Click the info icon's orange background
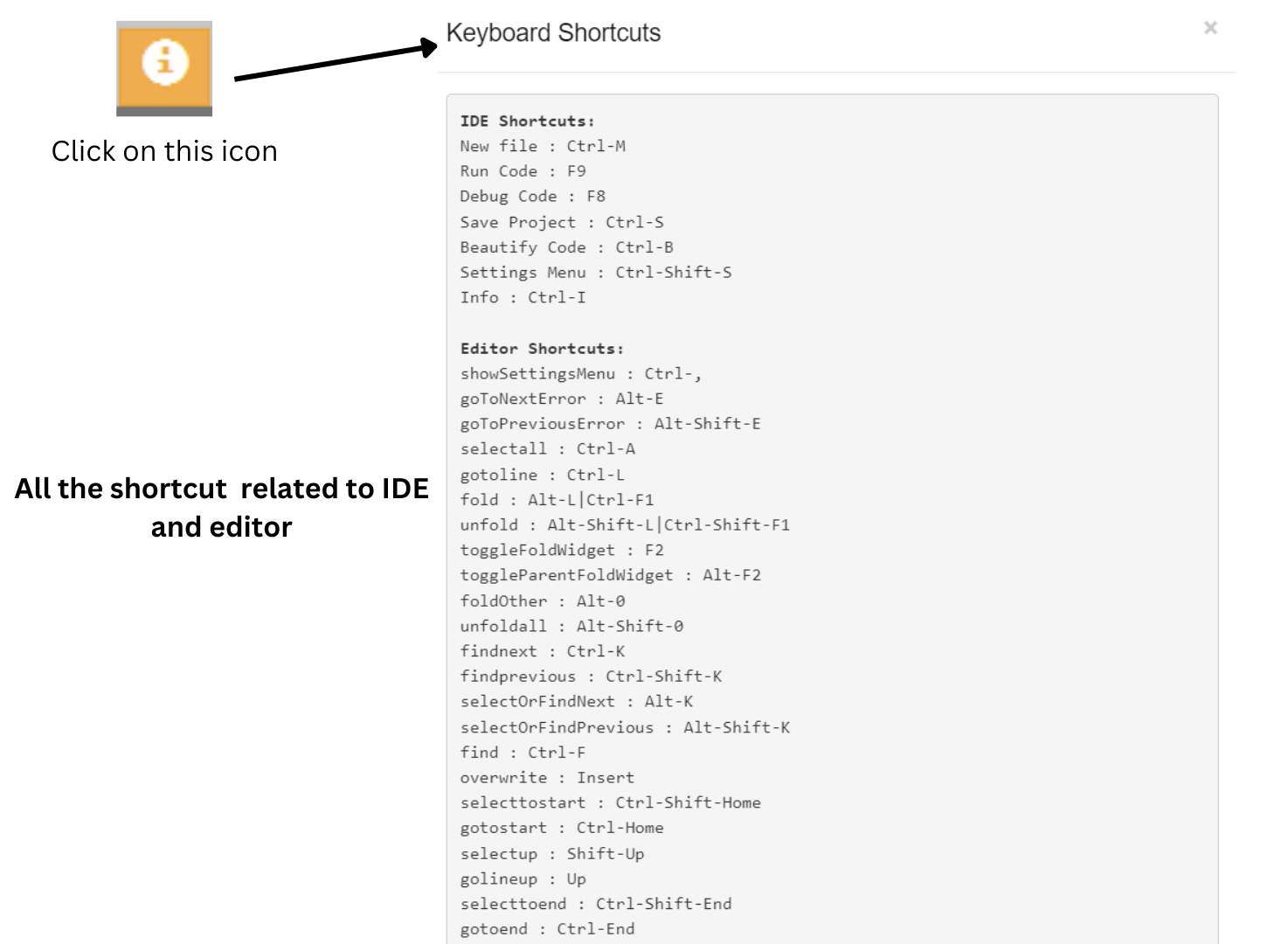This screenshot has height=944, width=1288. (x=140, y=87)
